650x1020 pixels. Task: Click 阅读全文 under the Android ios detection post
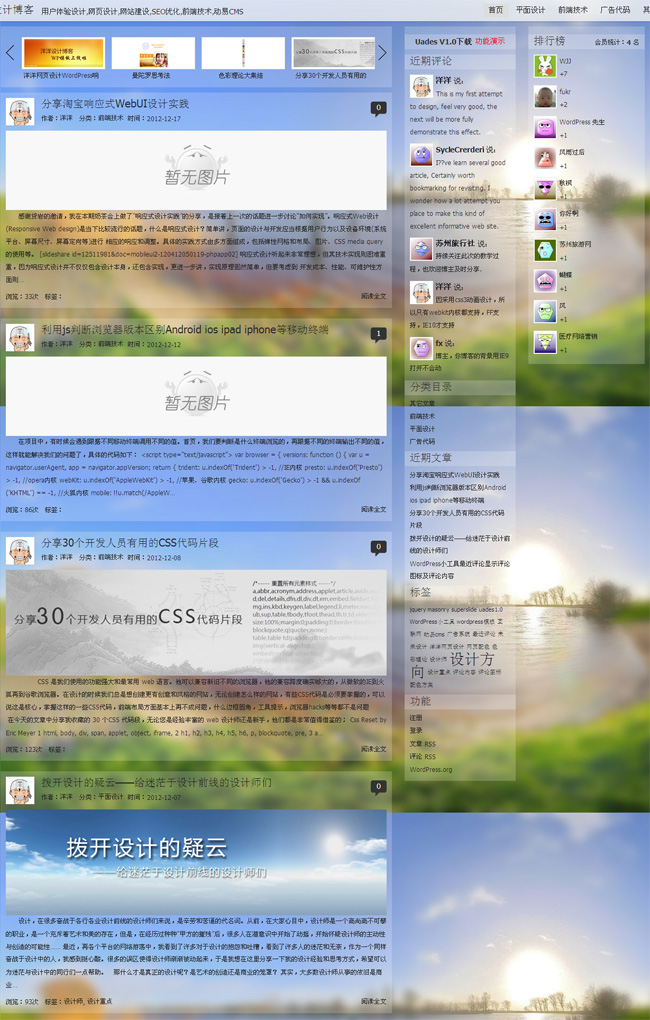pyautogui.click(x=373, y=510)
